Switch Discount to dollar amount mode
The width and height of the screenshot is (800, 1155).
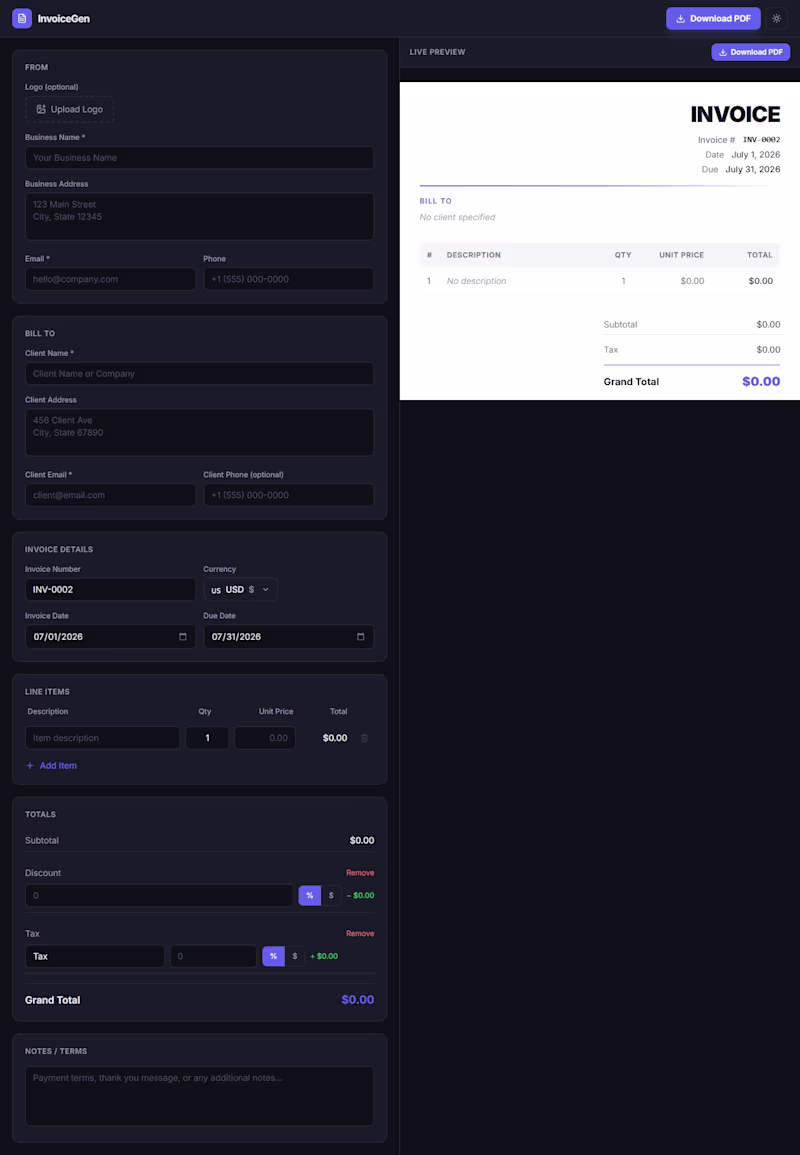pos(331,896)
